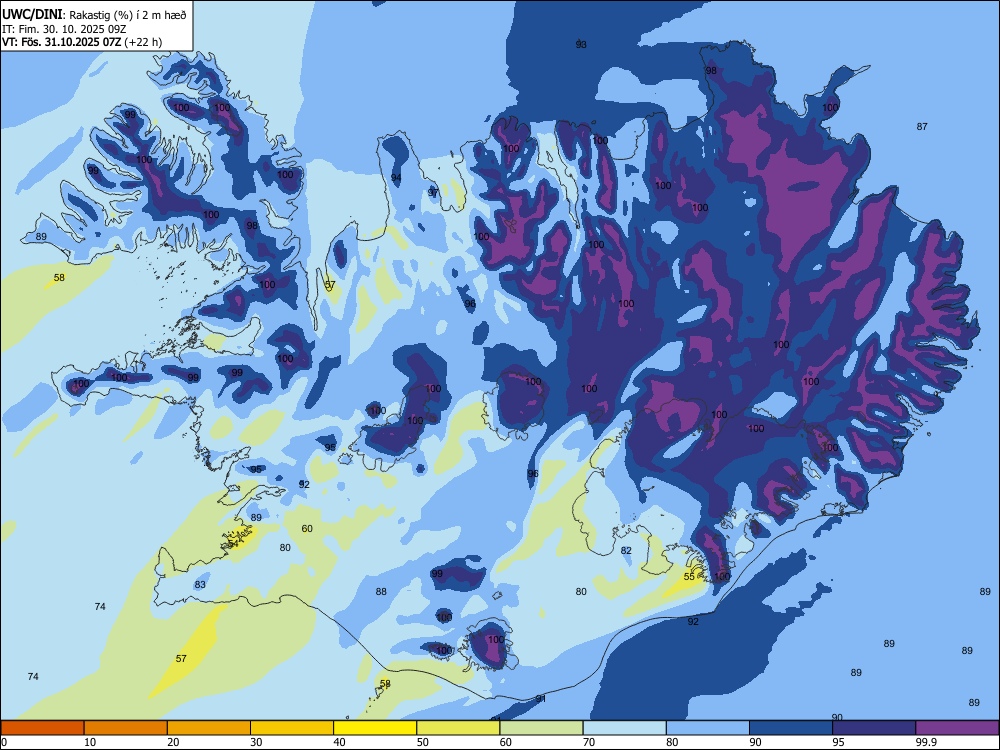Screen dimensions: 1000x750
Task: Click the 94 humidity value on the map
Action: pyautogui.click(x=396, y=177)
